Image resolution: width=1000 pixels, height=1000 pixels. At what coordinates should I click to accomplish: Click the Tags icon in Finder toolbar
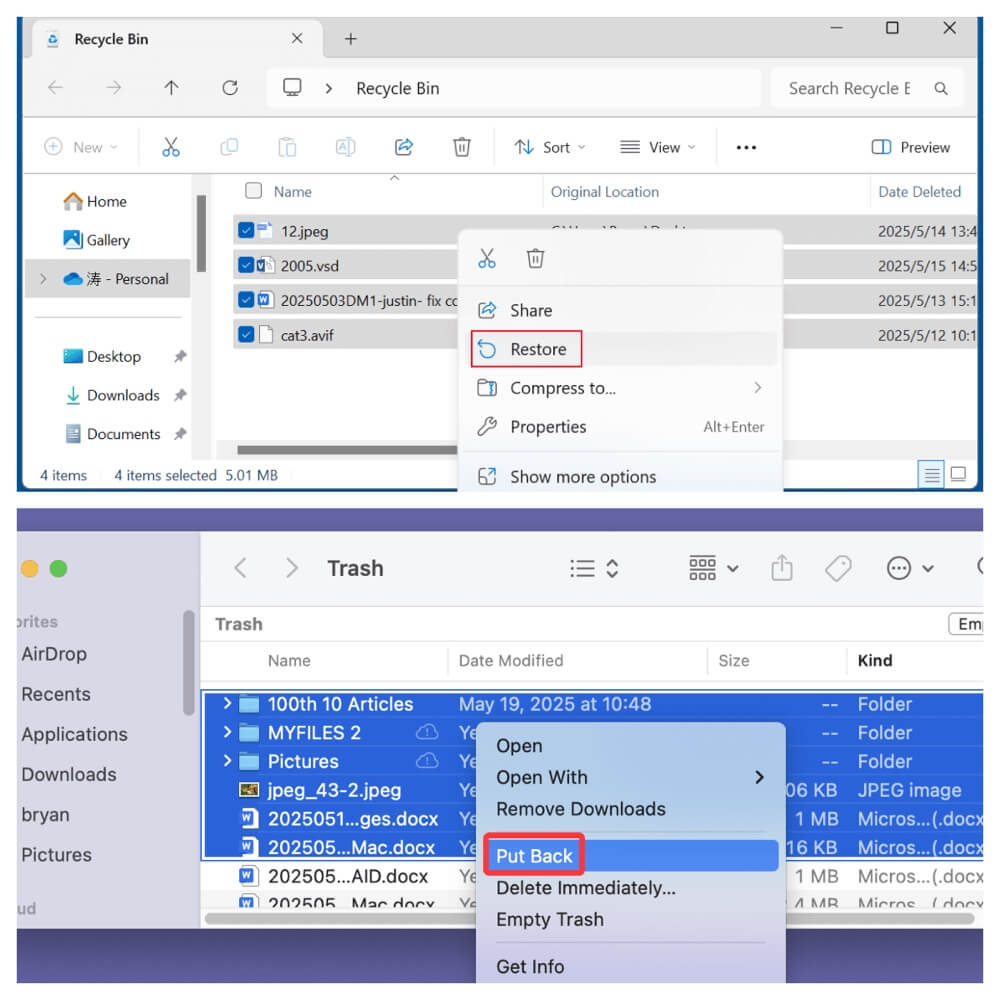coord(838,568)
